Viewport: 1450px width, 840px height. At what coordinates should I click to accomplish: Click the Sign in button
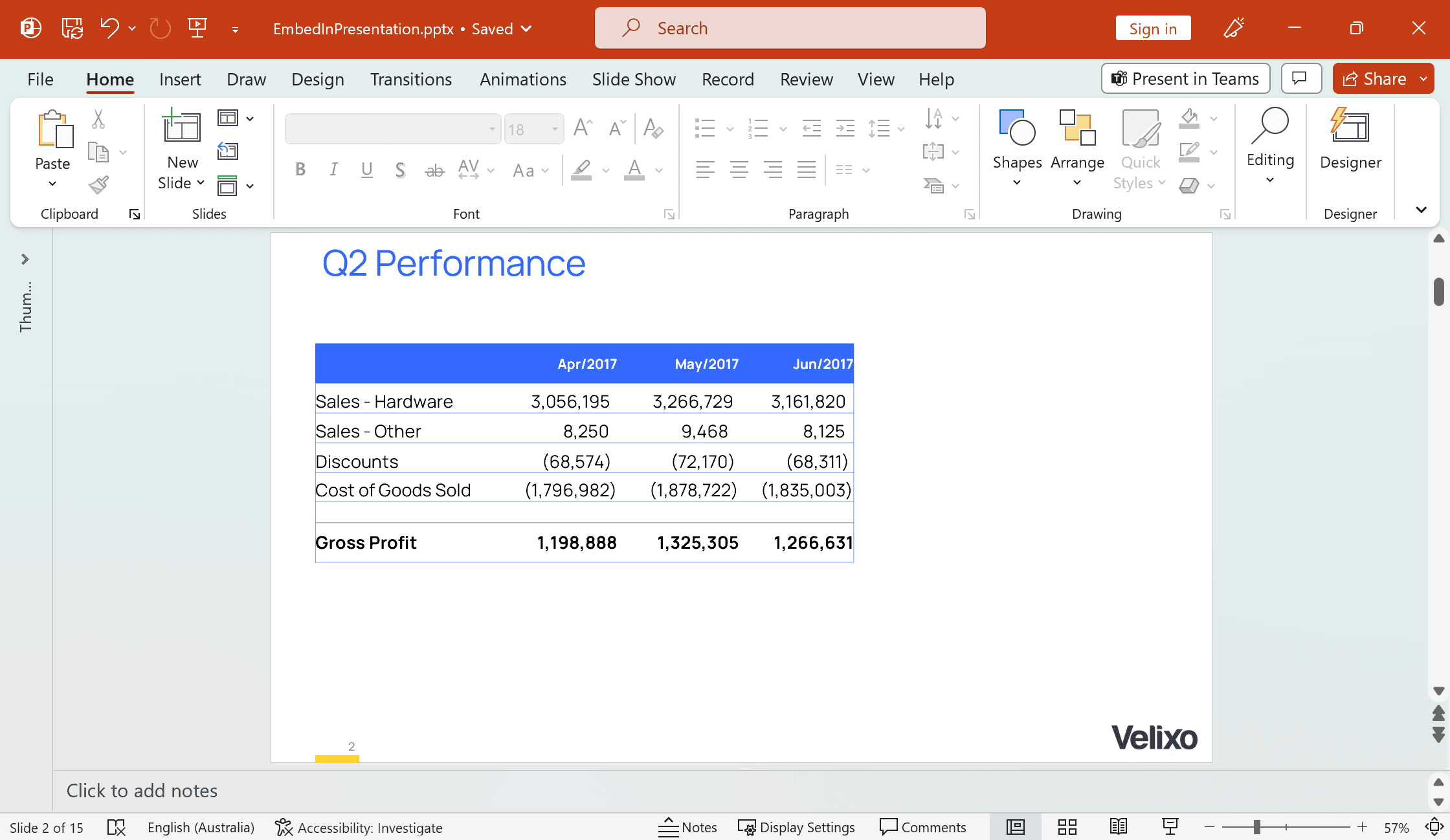[1153, 28]
